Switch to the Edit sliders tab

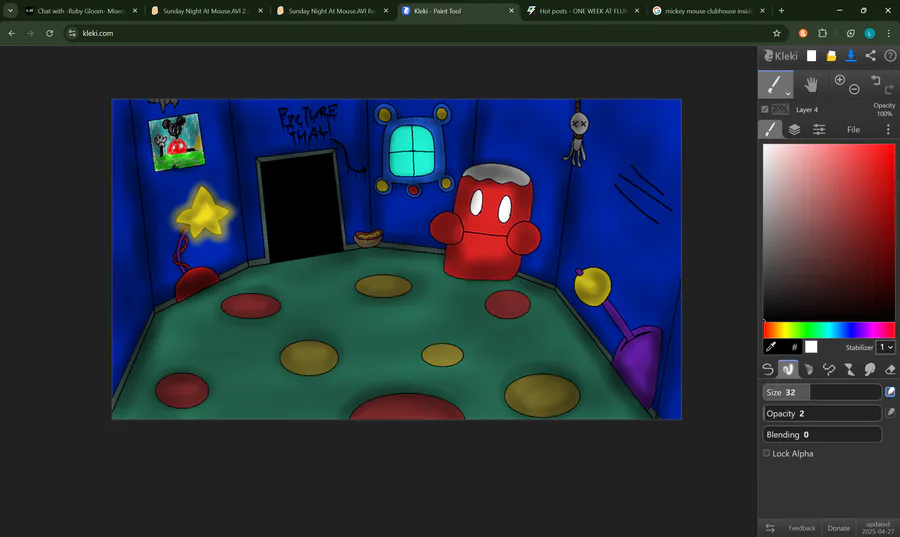819,130
